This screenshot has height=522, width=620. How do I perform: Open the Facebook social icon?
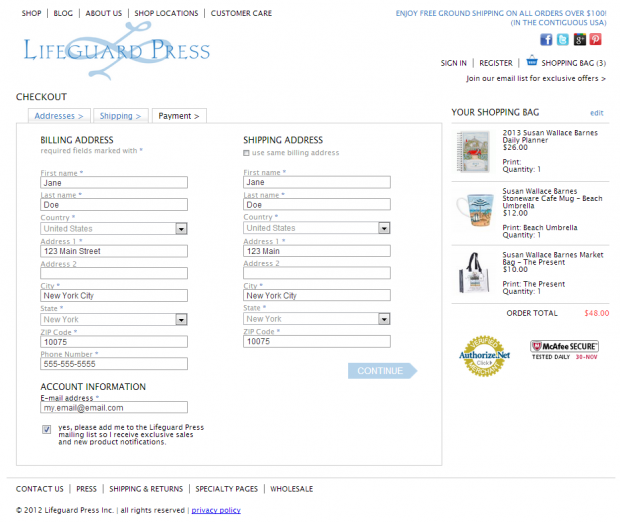point(546,40)
